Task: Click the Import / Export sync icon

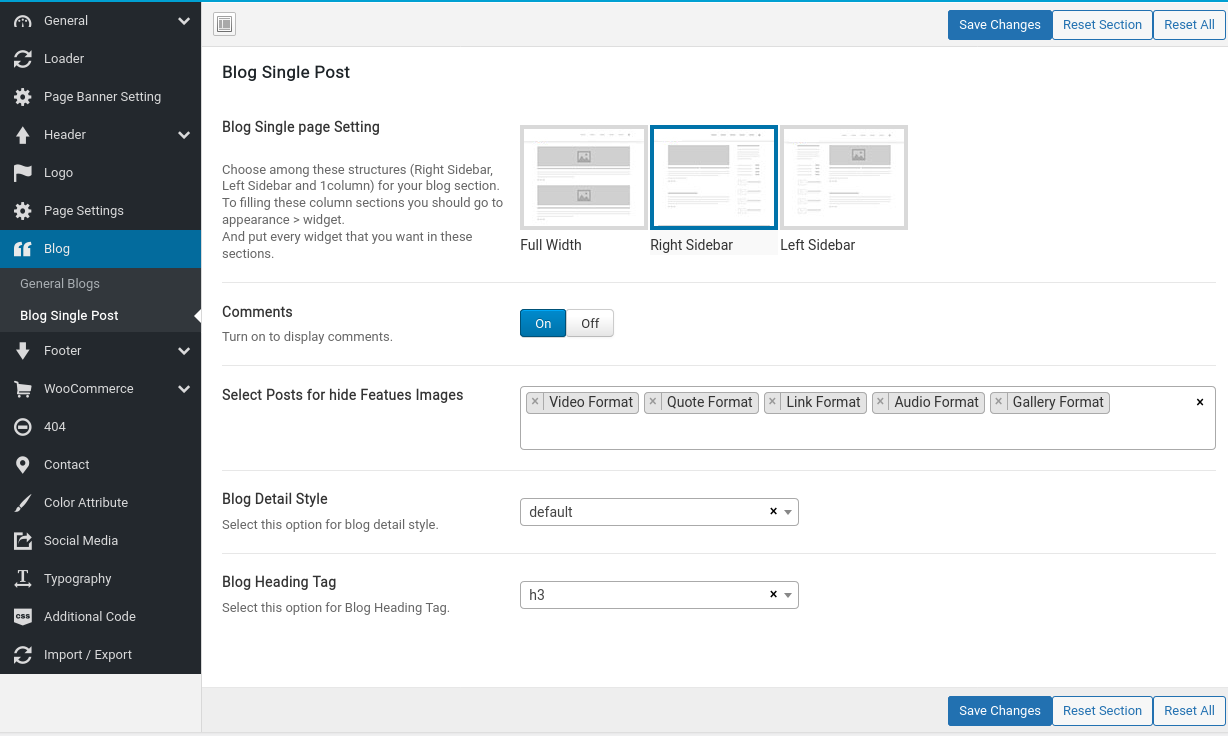Action: (x=23, y=655)
